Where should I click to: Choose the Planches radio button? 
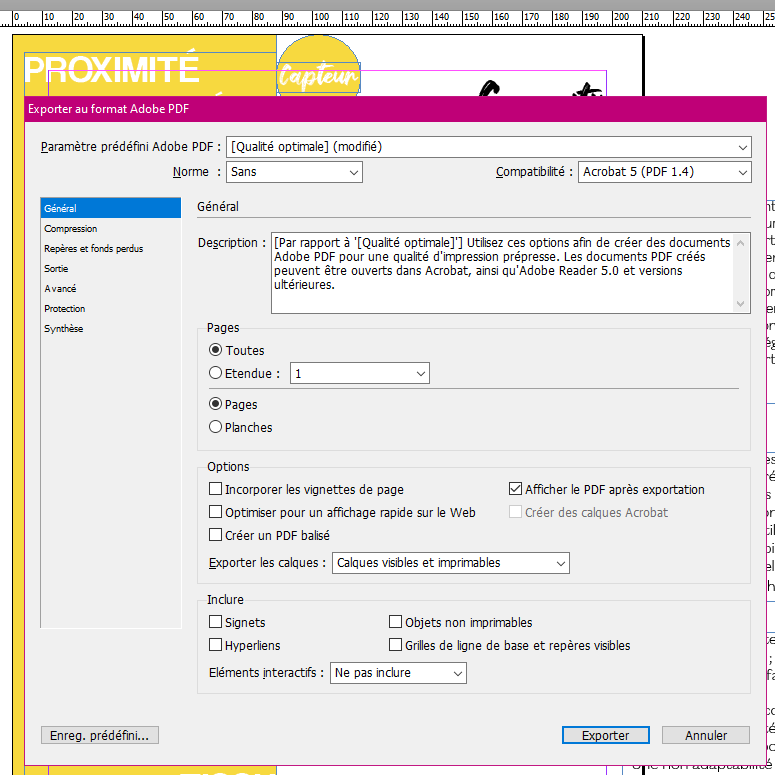(215, 427)
